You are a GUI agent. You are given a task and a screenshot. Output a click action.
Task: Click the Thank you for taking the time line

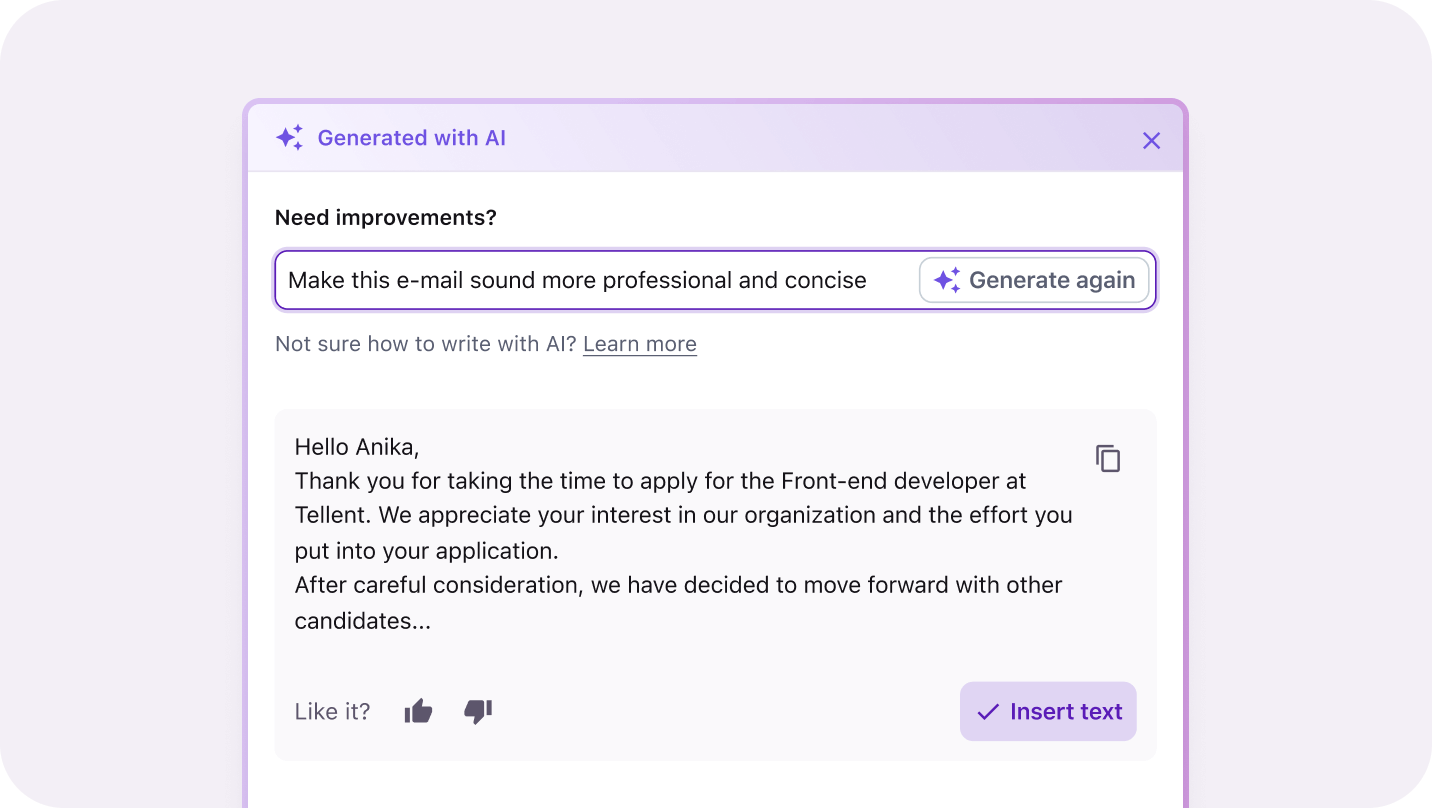coord(660,481)
